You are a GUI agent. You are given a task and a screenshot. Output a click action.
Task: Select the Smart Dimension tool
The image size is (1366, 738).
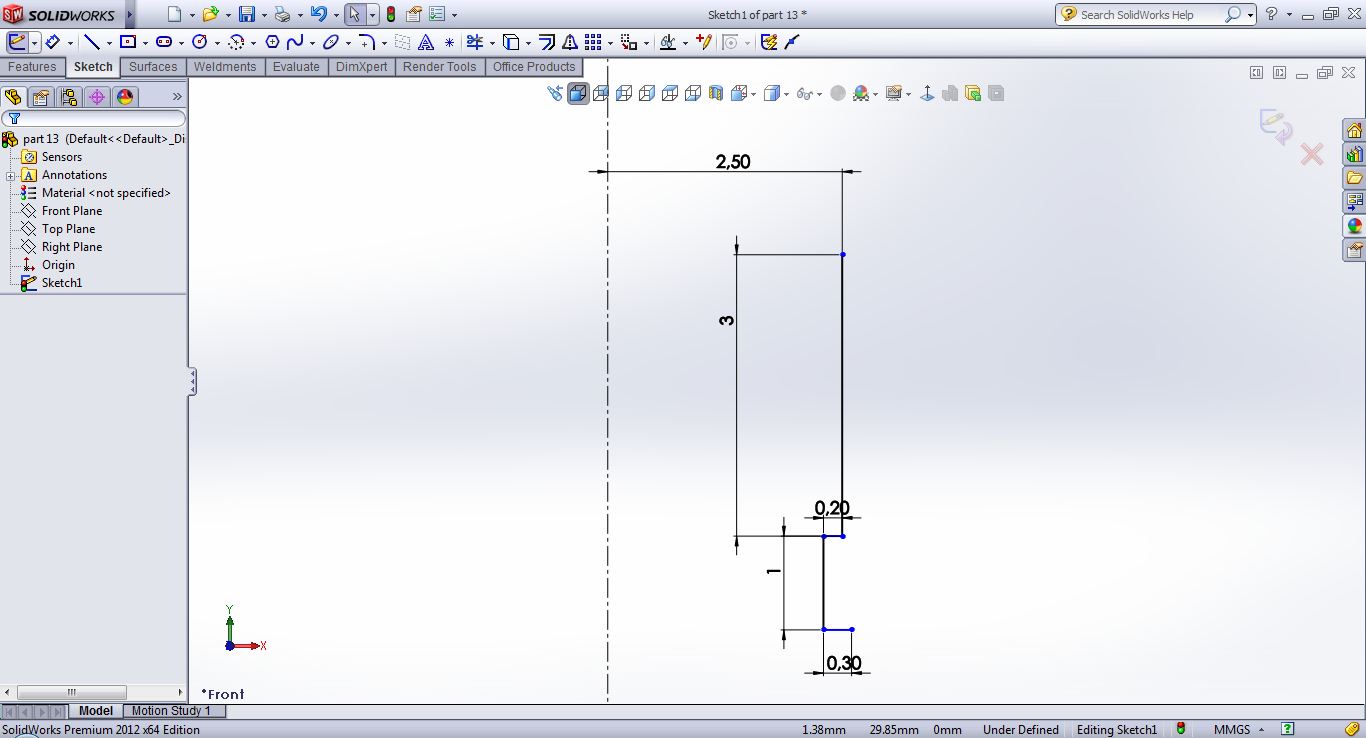pyautogui.click(x=53, y=42)
